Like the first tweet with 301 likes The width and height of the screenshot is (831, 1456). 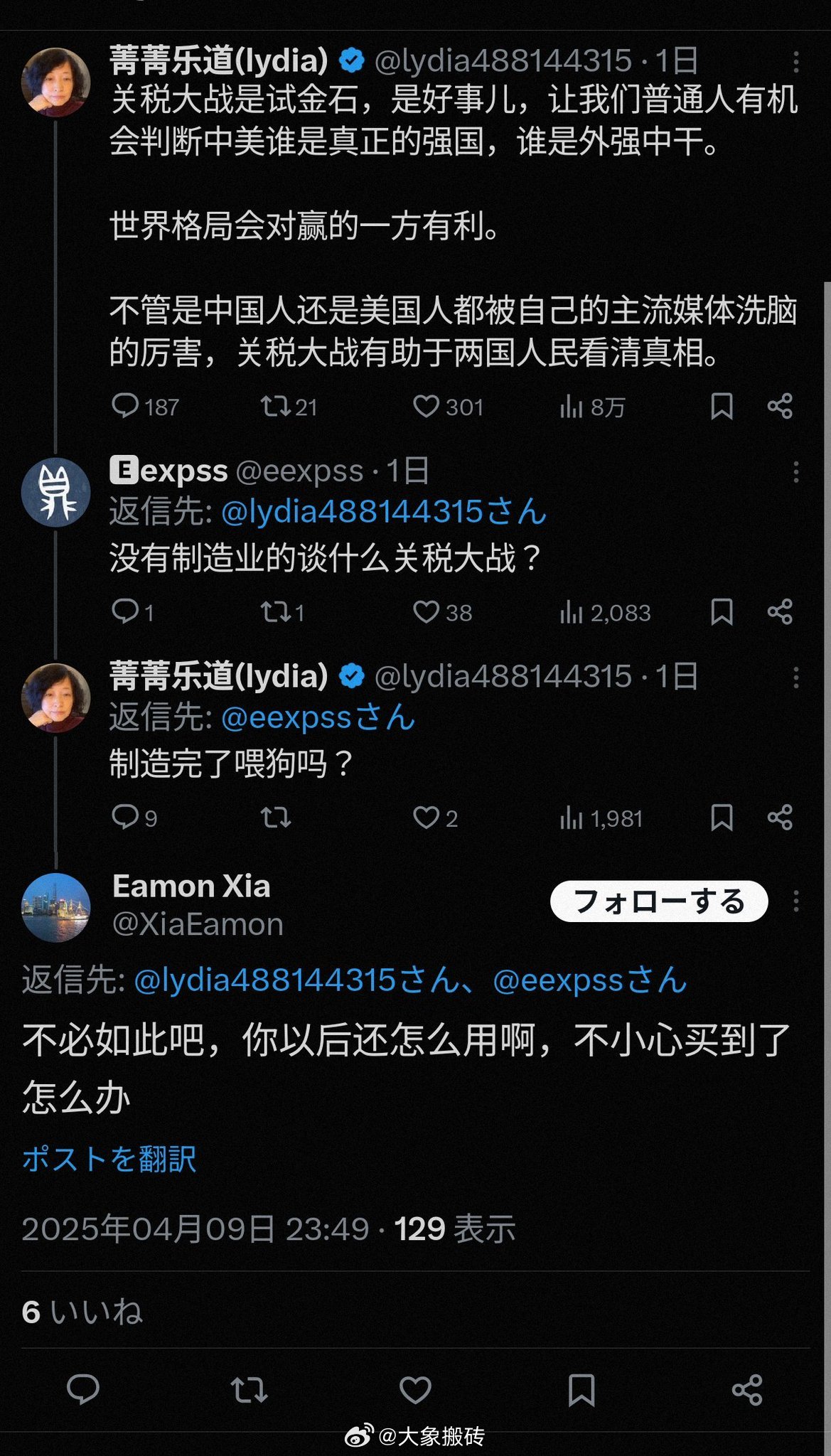coord(427,407)
